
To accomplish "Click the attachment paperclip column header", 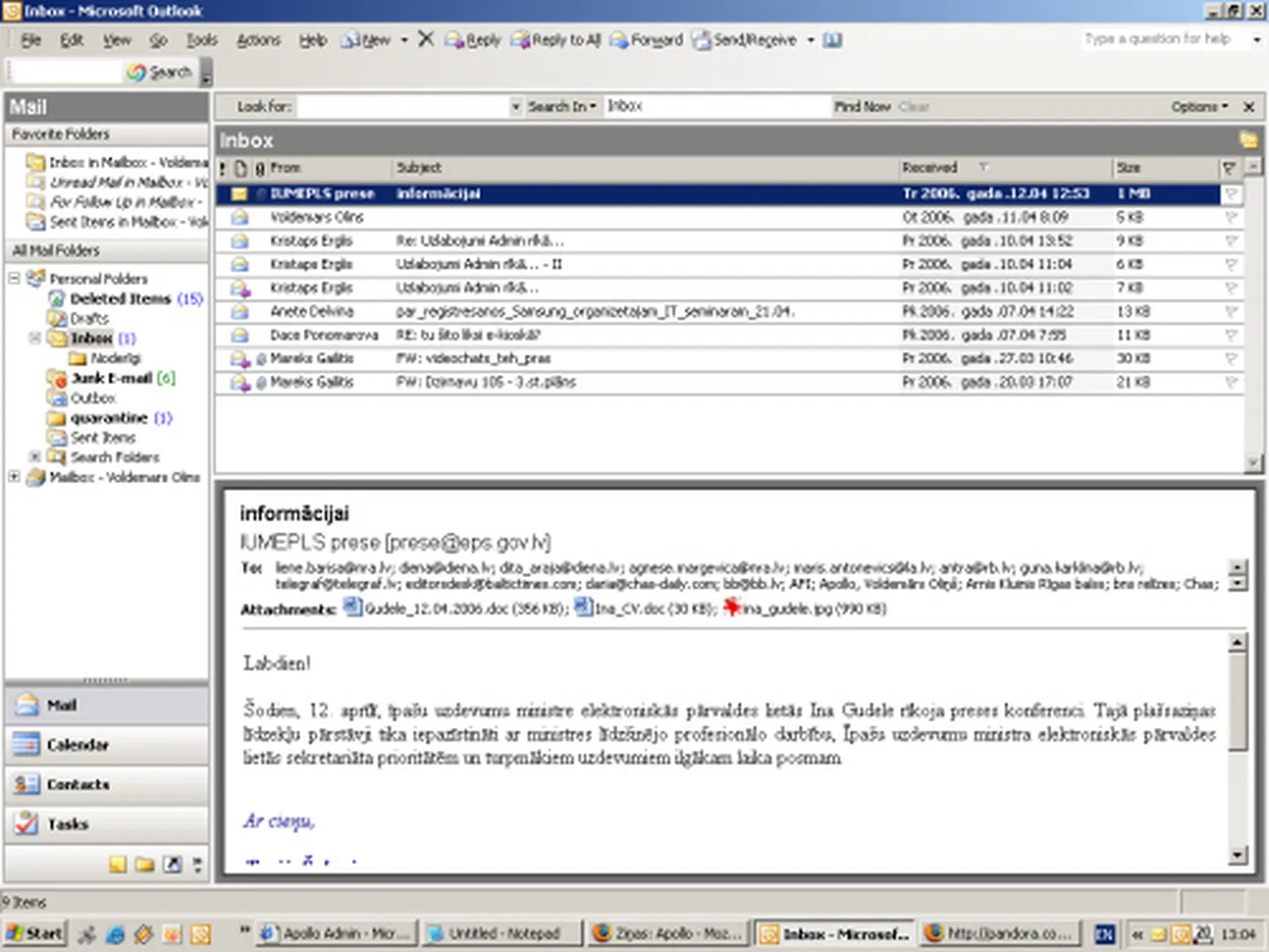I will point(260,167).
